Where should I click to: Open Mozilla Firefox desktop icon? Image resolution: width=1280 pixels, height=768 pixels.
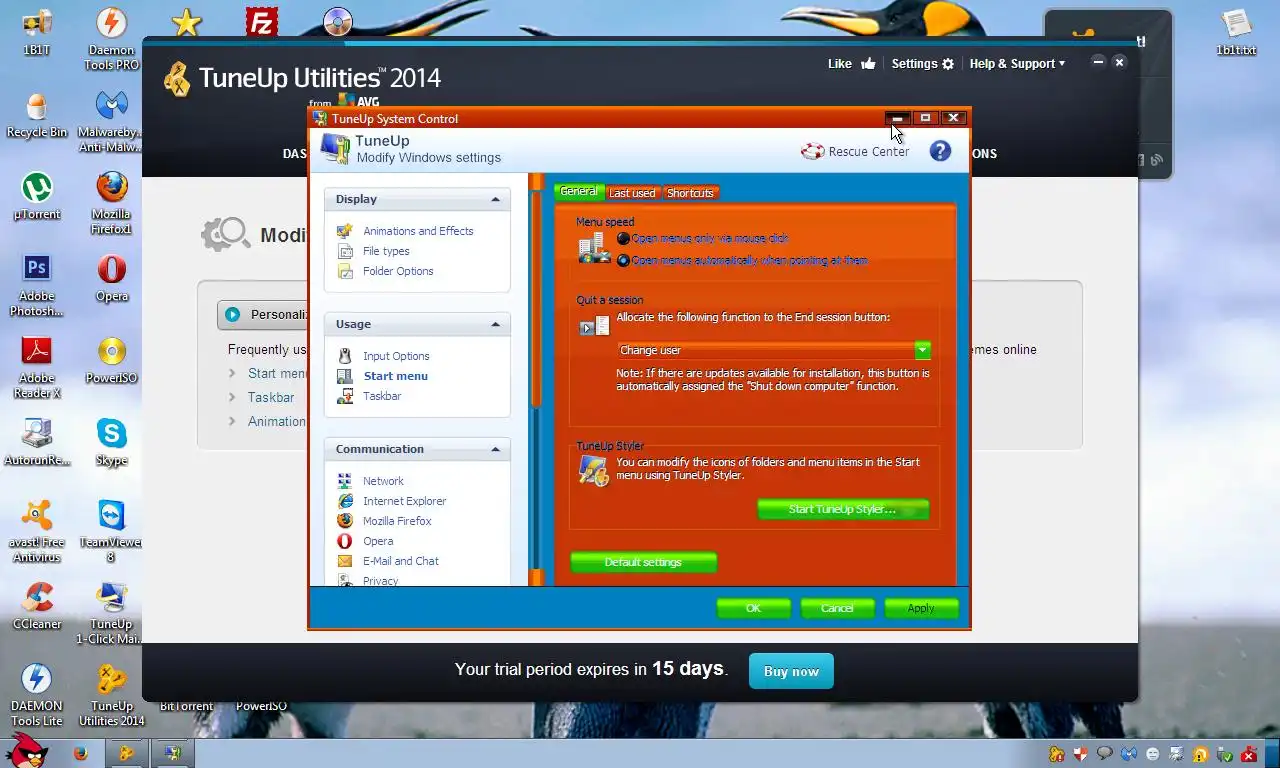(x=111, y=203)
